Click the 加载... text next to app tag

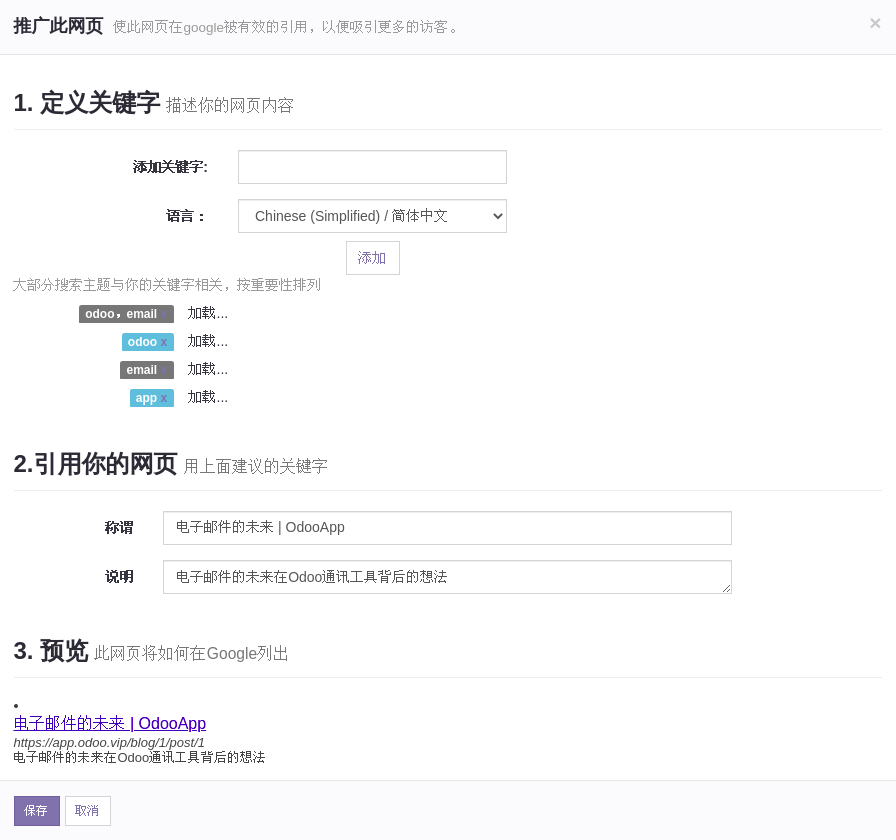pyautogui.click(x=207, y=398)
